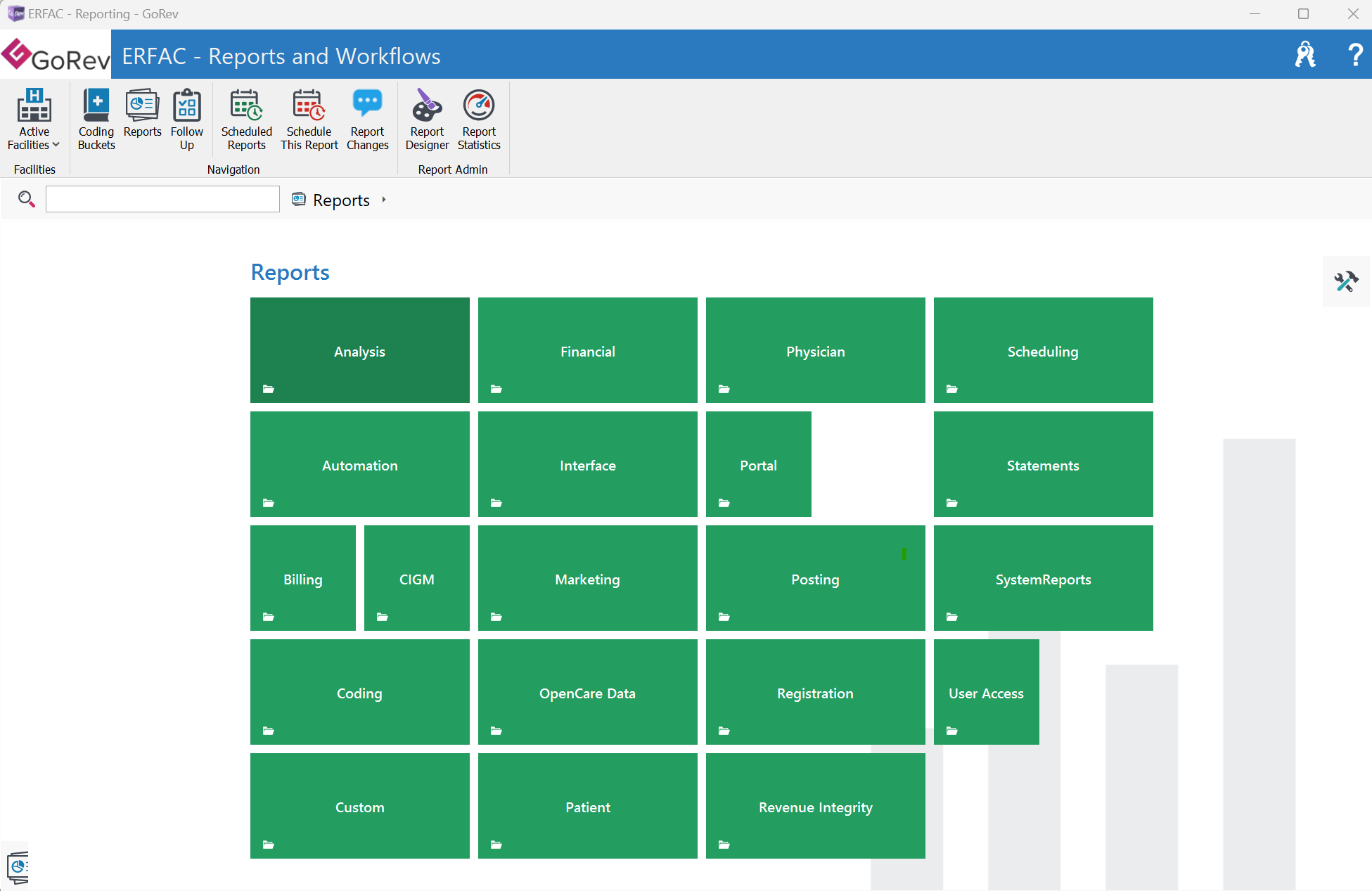Open the Portal report folder tile

tap(759, 464)
